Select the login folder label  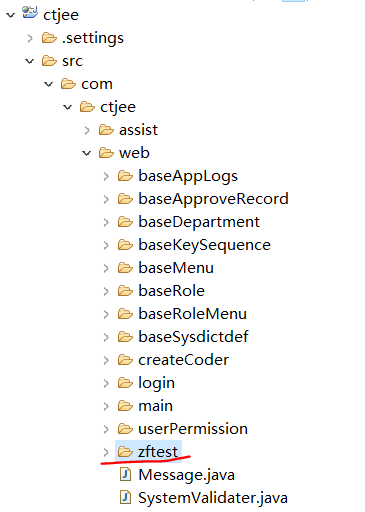[156, 383]
